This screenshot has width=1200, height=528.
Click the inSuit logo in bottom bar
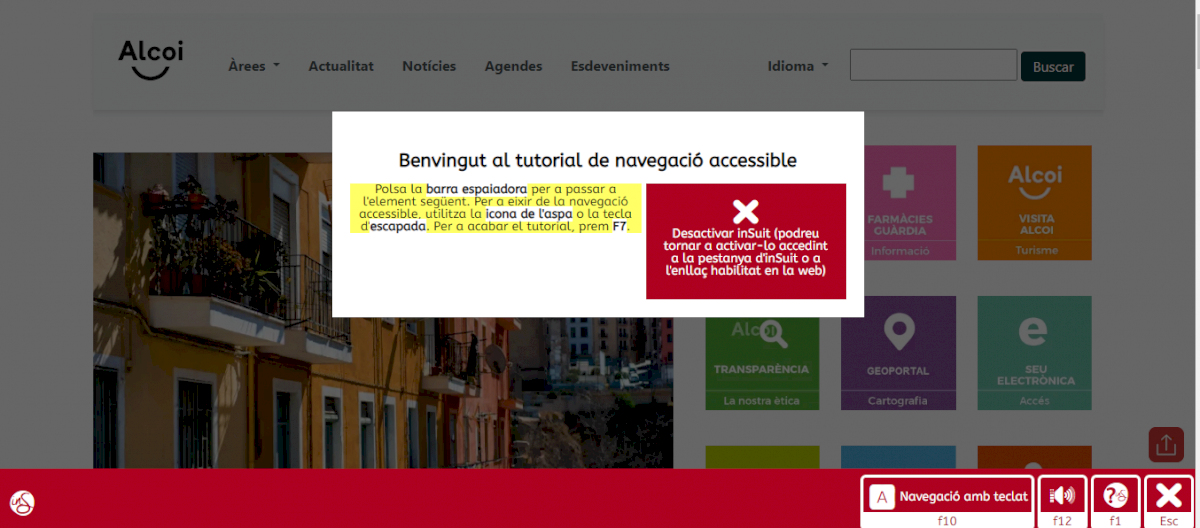tap(22, 502)
